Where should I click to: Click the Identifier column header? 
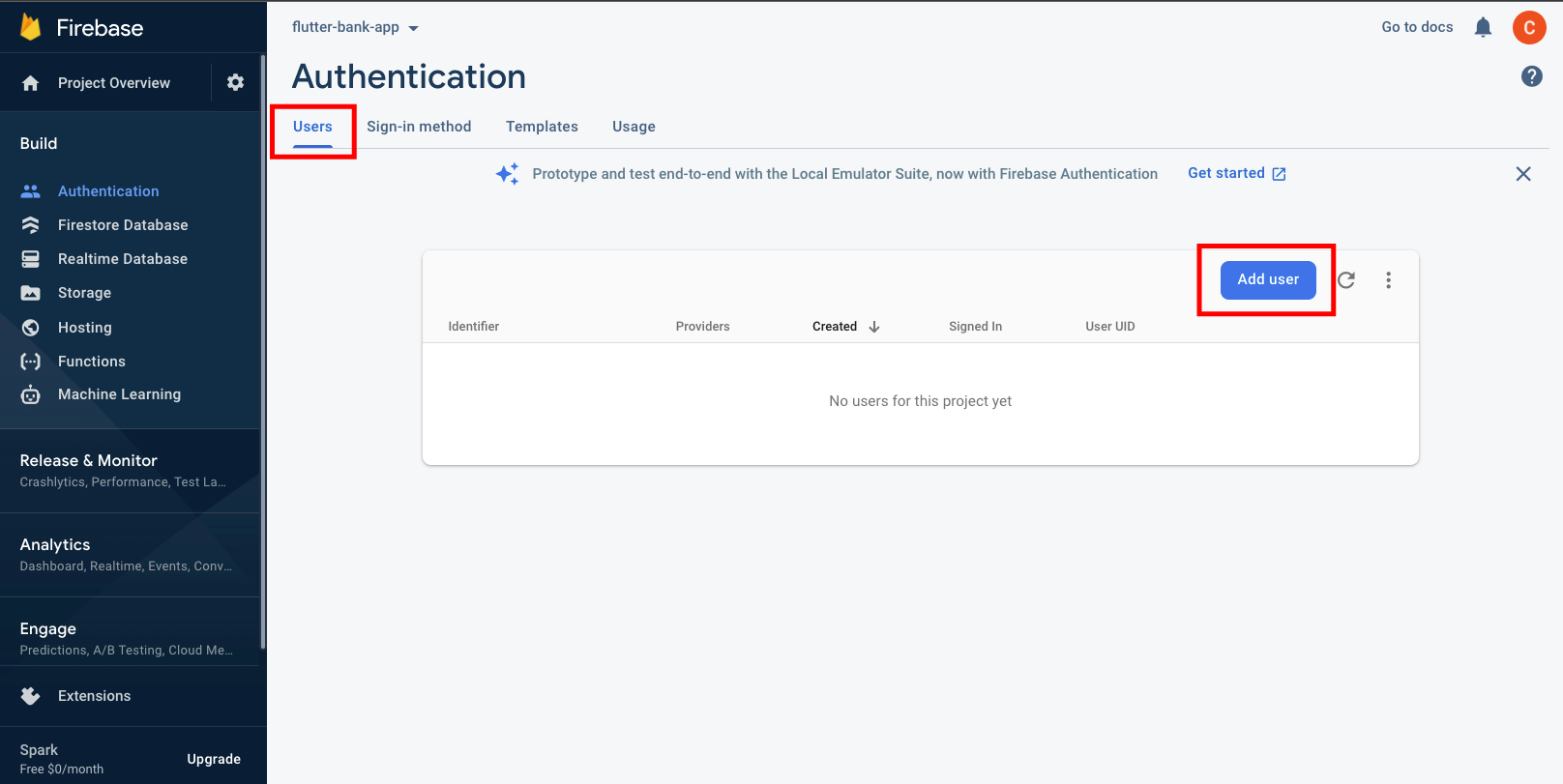pos(474,327)
